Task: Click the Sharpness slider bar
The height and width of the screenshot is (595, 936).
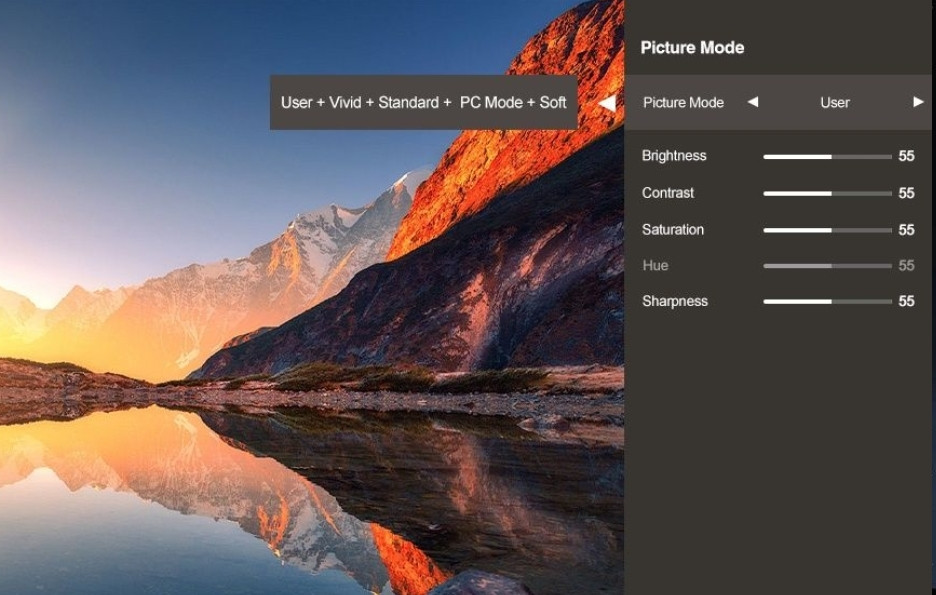Action: (827, 302)
